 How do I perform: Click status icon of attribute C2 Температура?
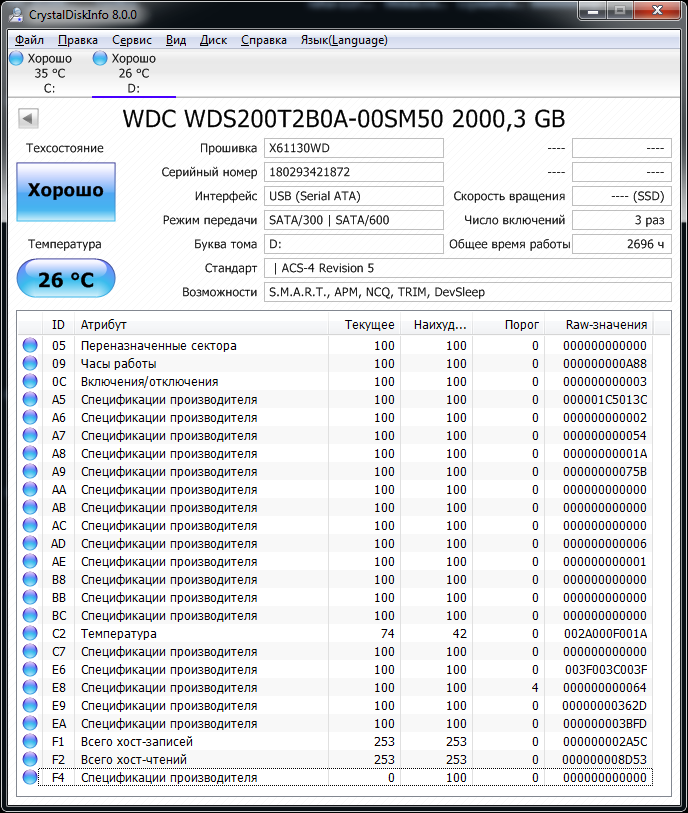[30, 633]
